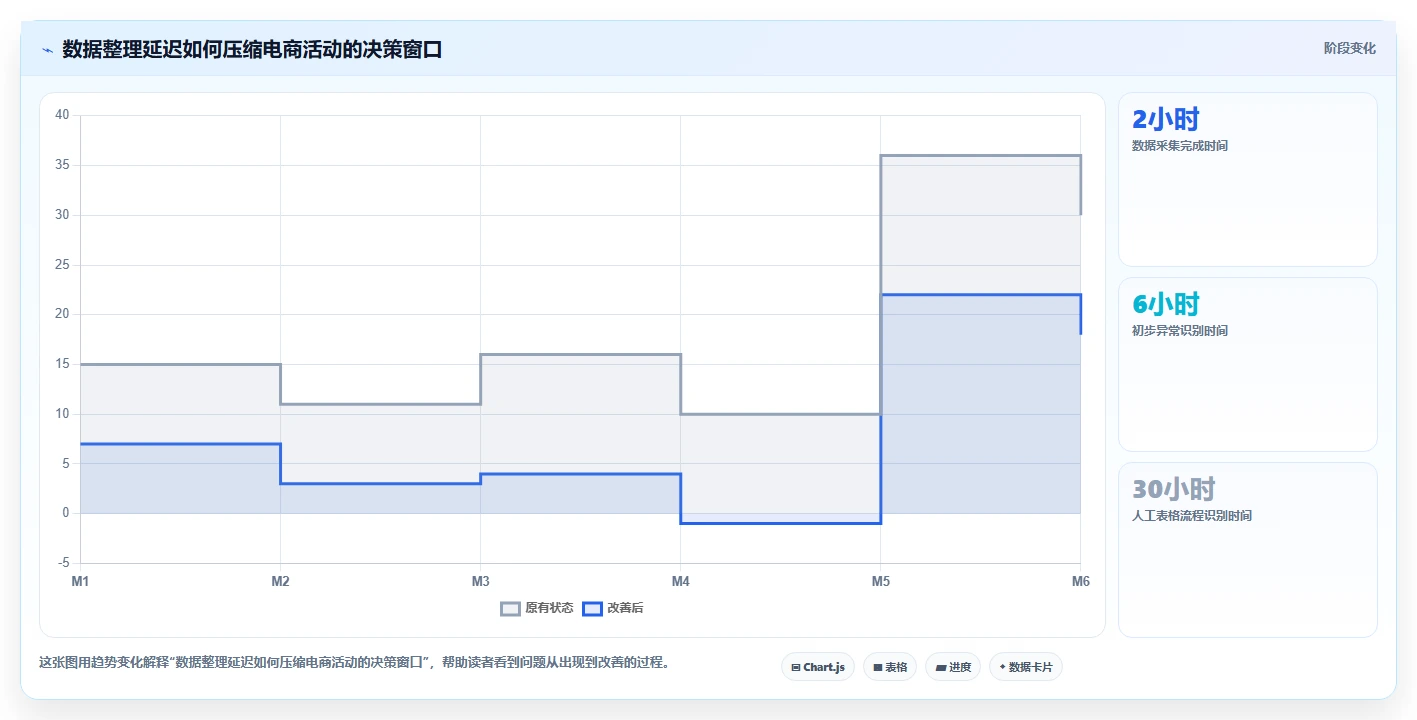1417x720 pixels.
Task: Click the 2小时 value
Action: [1165, 120]
